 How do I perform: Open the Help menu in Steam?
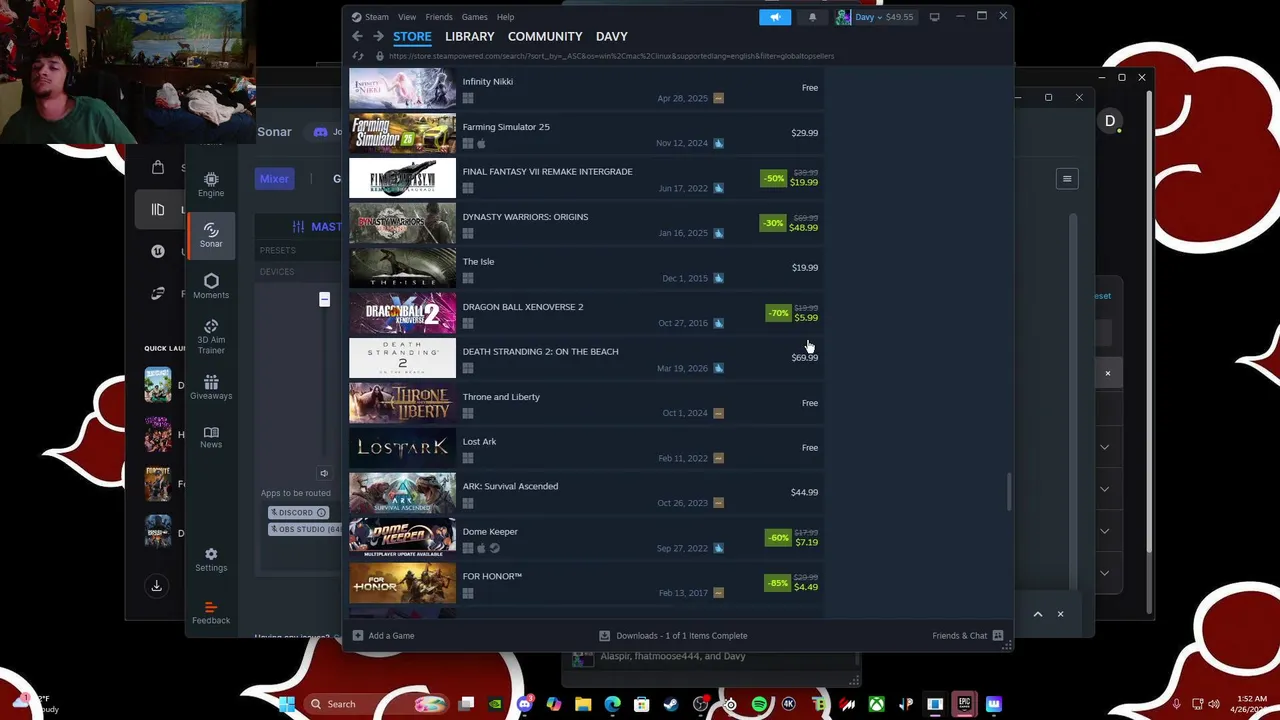pos(506,17)
